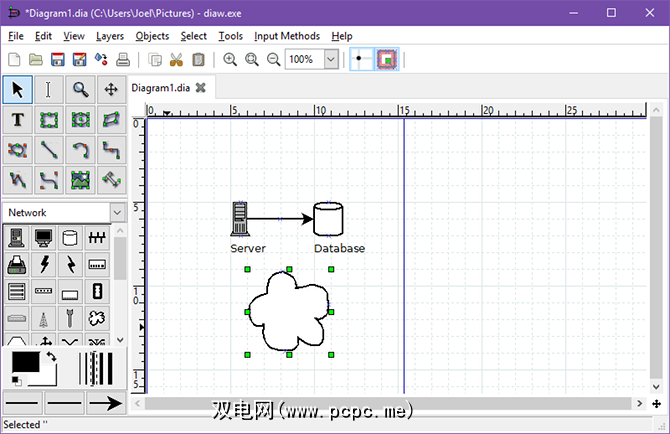The width and height of the screenshot is (670, 434).
Task: Swap foreground and background colors
Action: pyautogui.click(x=50, y=357)
